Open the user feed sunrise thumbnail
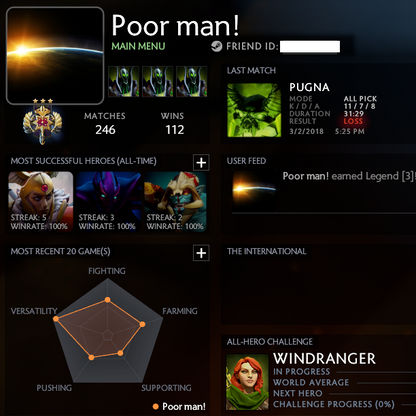The width and height of the screenshot is (416, 416). (254, 191)
